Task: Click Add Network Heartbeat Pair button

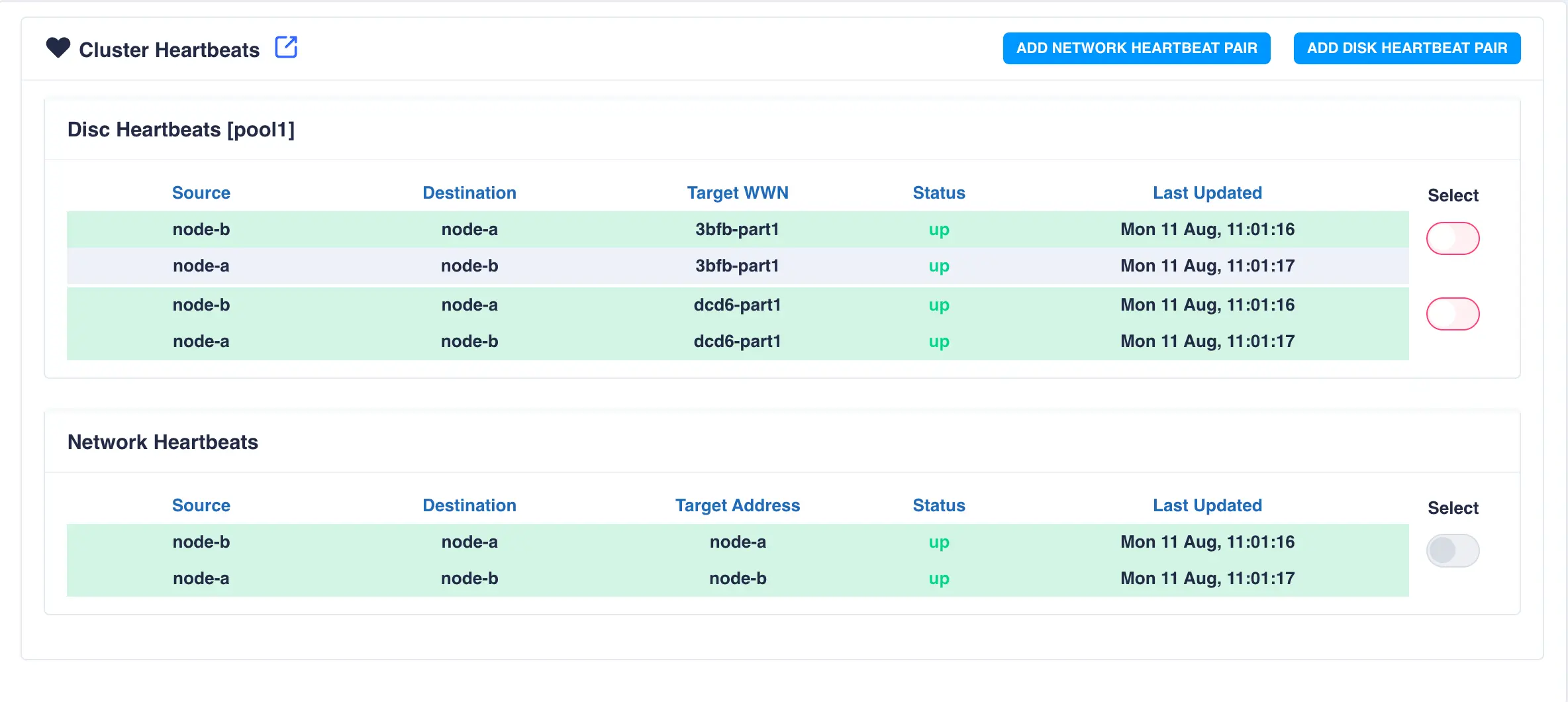Action: [x=1136, y=48]
